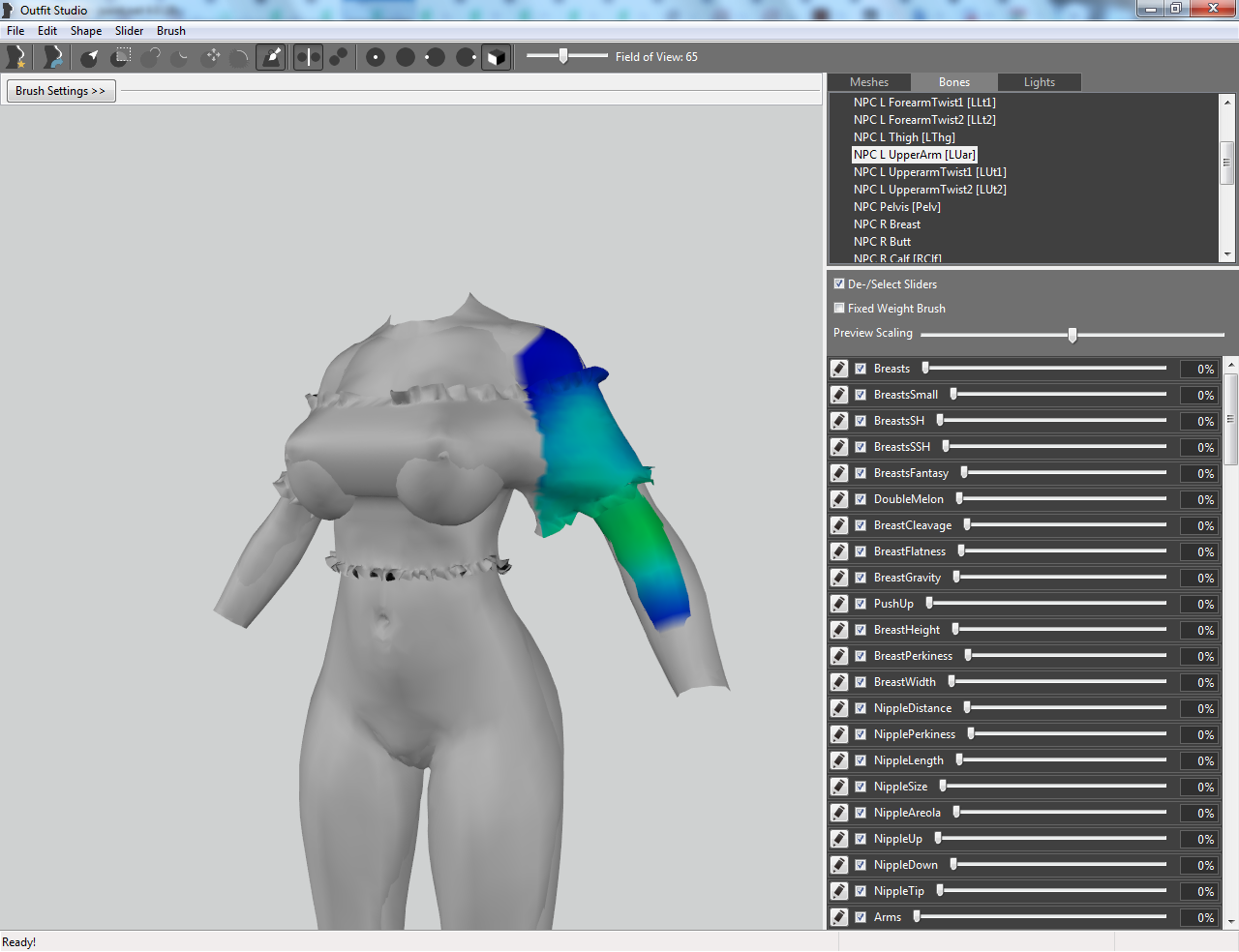Select bone NPC L Thigh [LThg]
This screenshot has height=952, width=1239.
click(x=904, y=137)
